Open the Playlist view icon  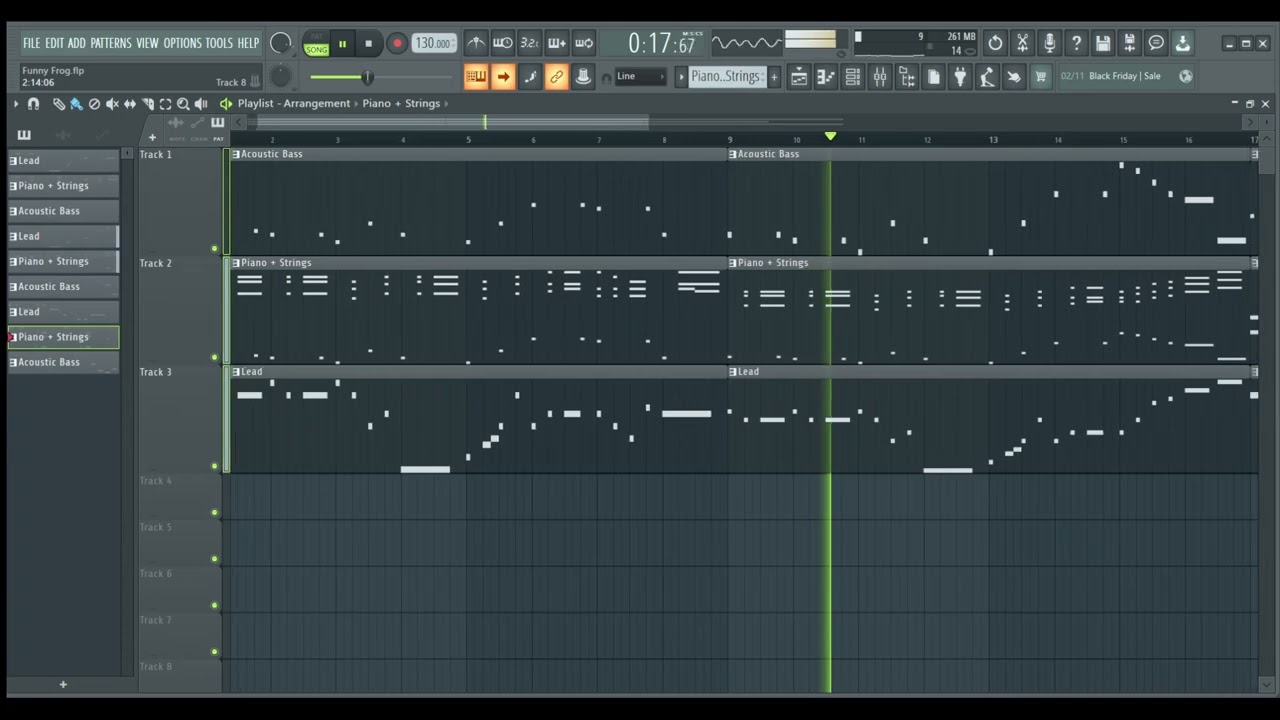pos(799,77)
